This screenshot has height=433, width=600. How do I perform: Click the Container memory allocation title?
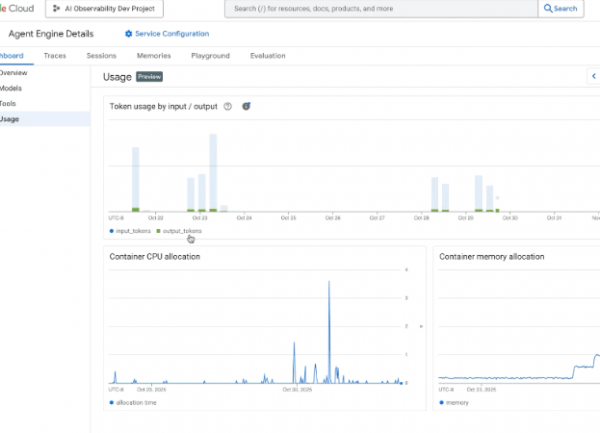click(492, 257)
